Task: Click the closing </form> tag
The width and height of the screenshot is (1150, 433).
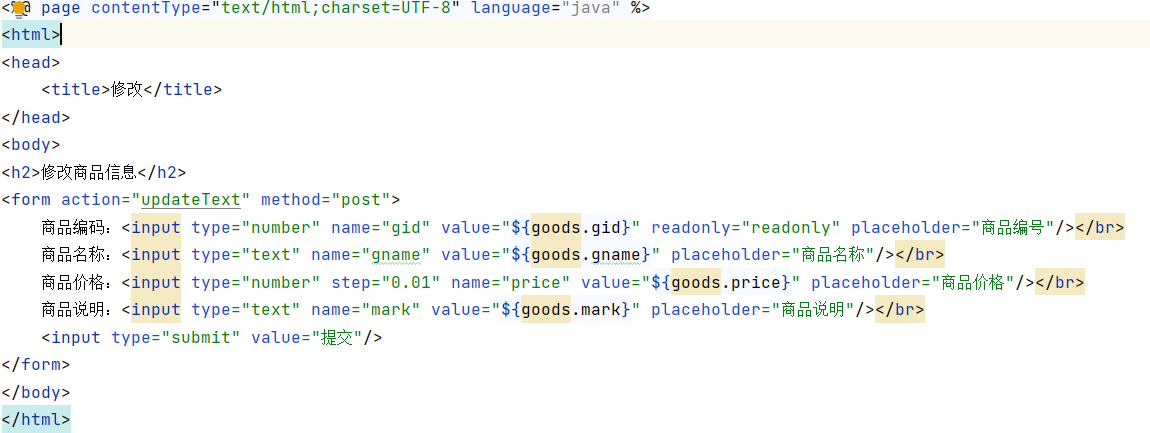Action: tap(37, 365)
